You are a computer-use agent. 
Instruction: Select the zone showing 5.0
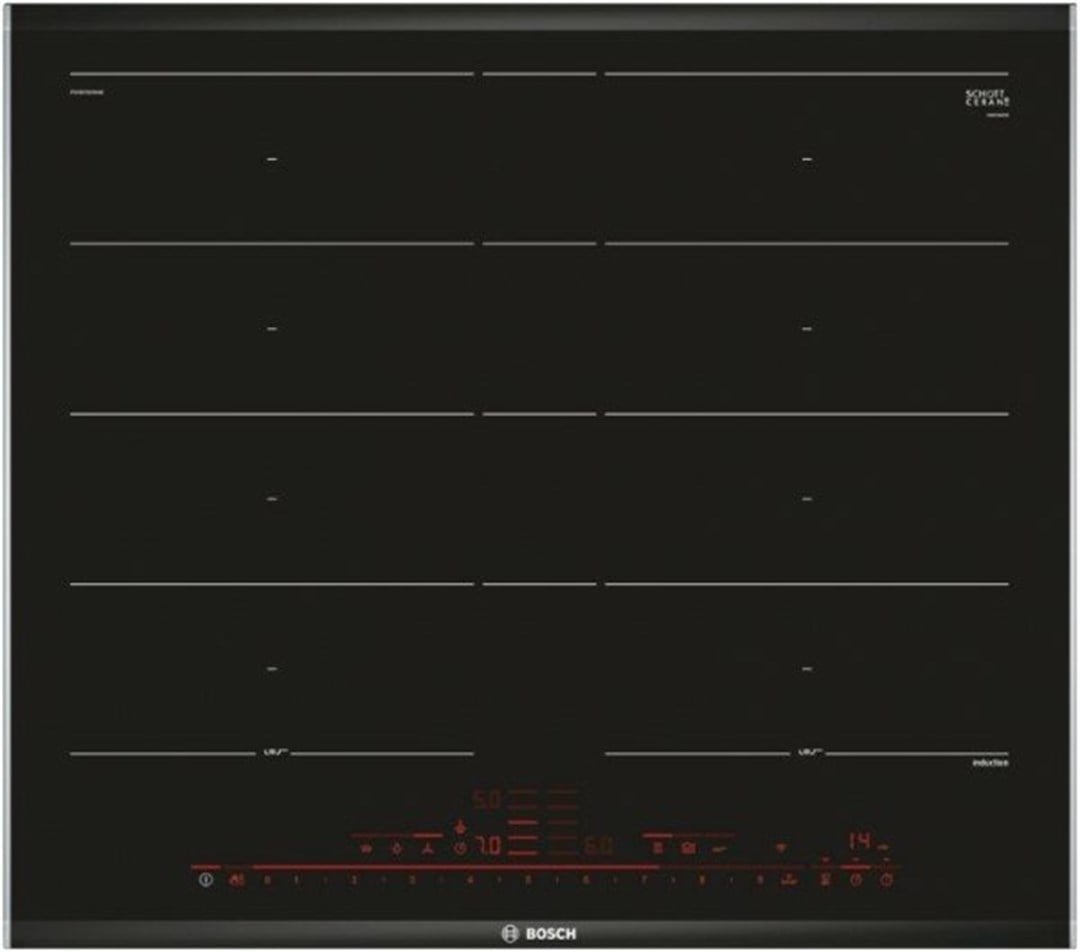tap(487, 799)
